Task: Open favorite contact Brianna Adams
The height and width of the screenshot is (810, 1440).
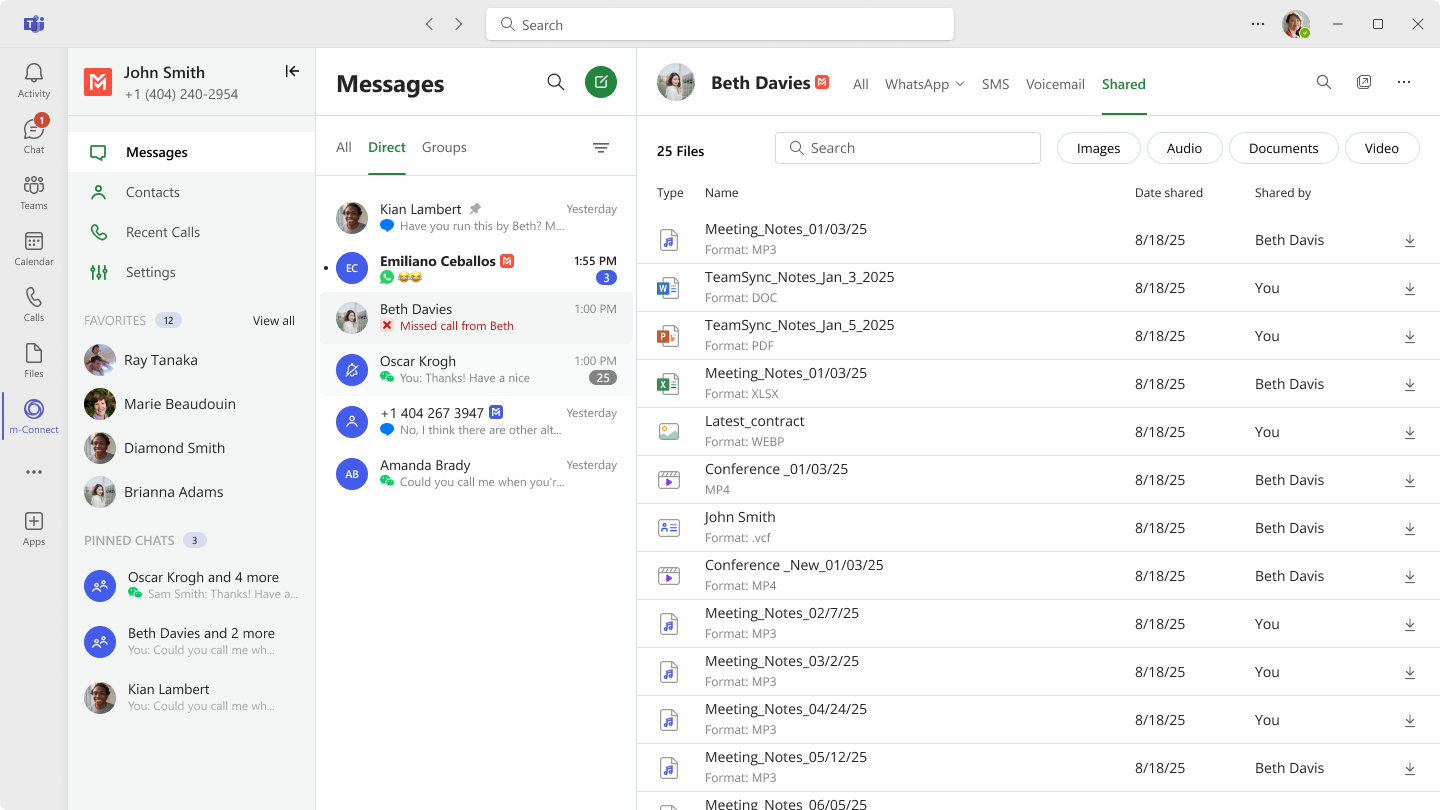Action: point(192,492)
